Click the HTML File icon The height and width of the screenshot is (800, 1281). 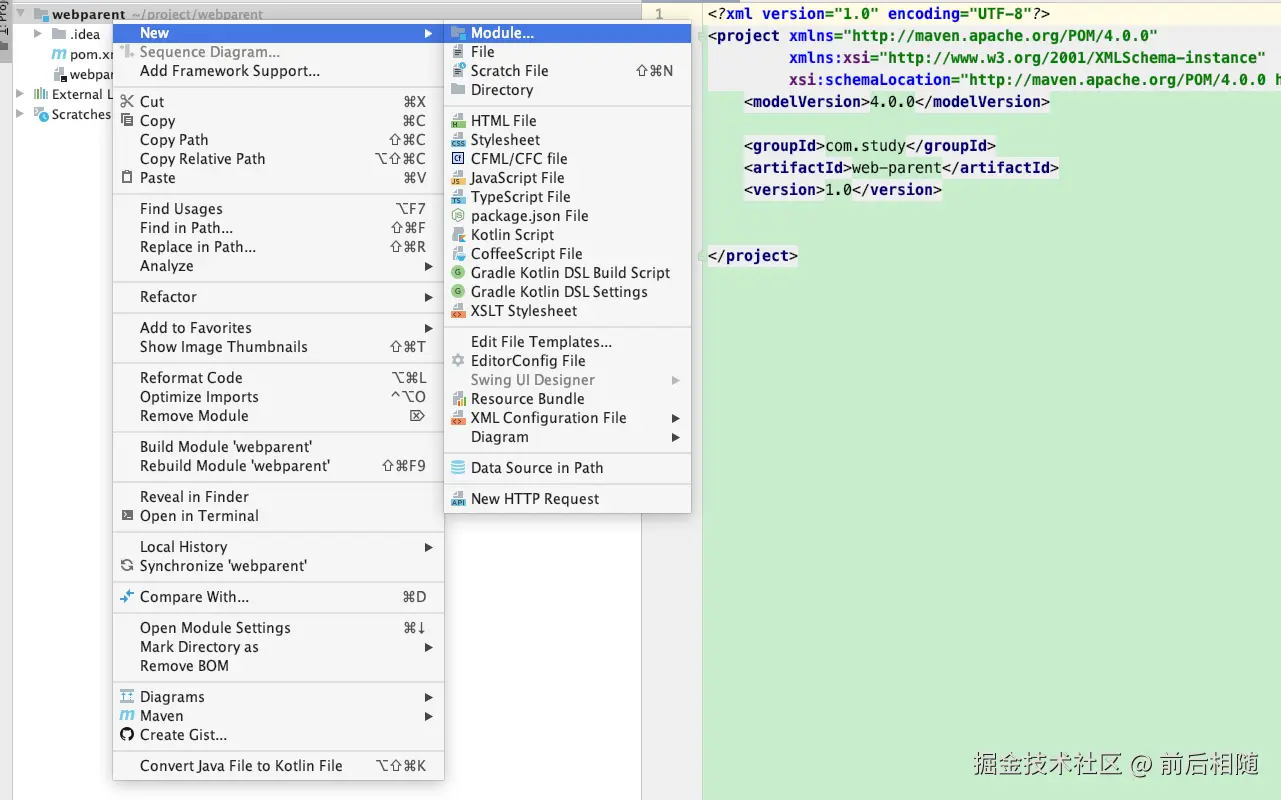[458, 121]
